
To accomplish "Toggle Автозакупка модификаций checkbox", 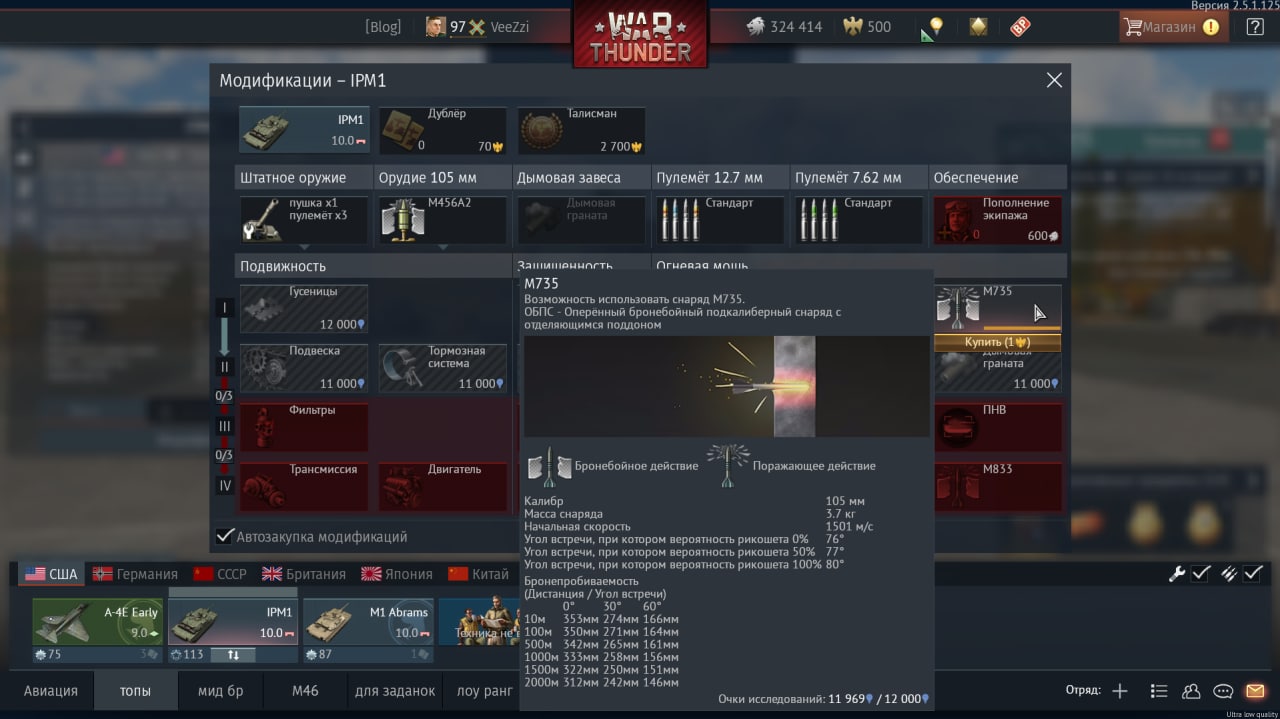I will click(226, 536).
